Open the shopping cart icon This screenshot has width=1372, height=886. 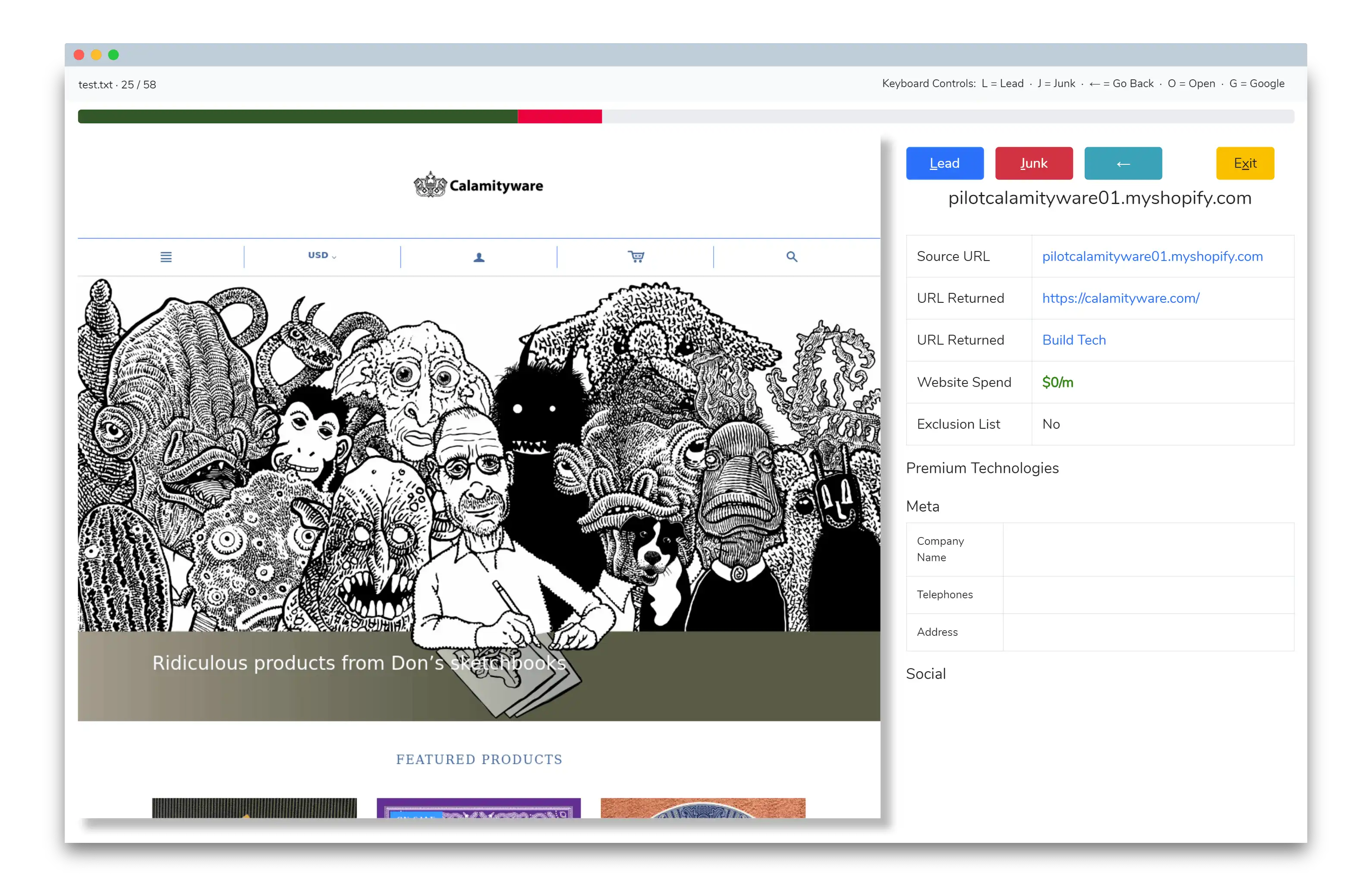[x=636, y=257]
